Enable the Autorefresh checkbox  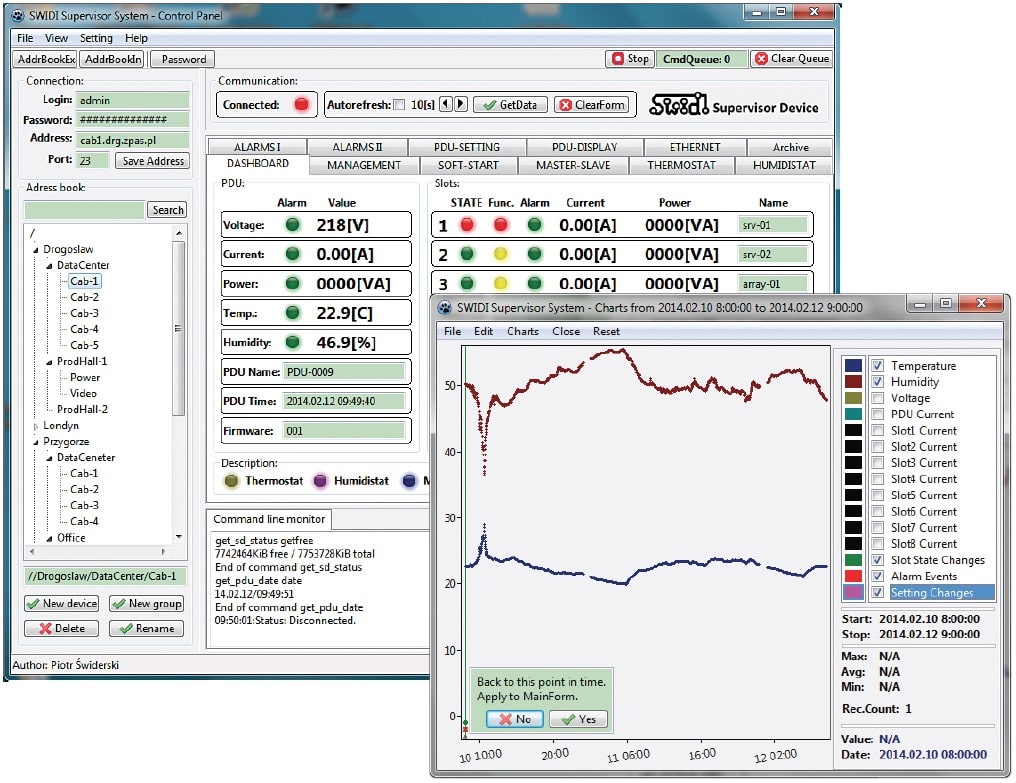[400, 105]
